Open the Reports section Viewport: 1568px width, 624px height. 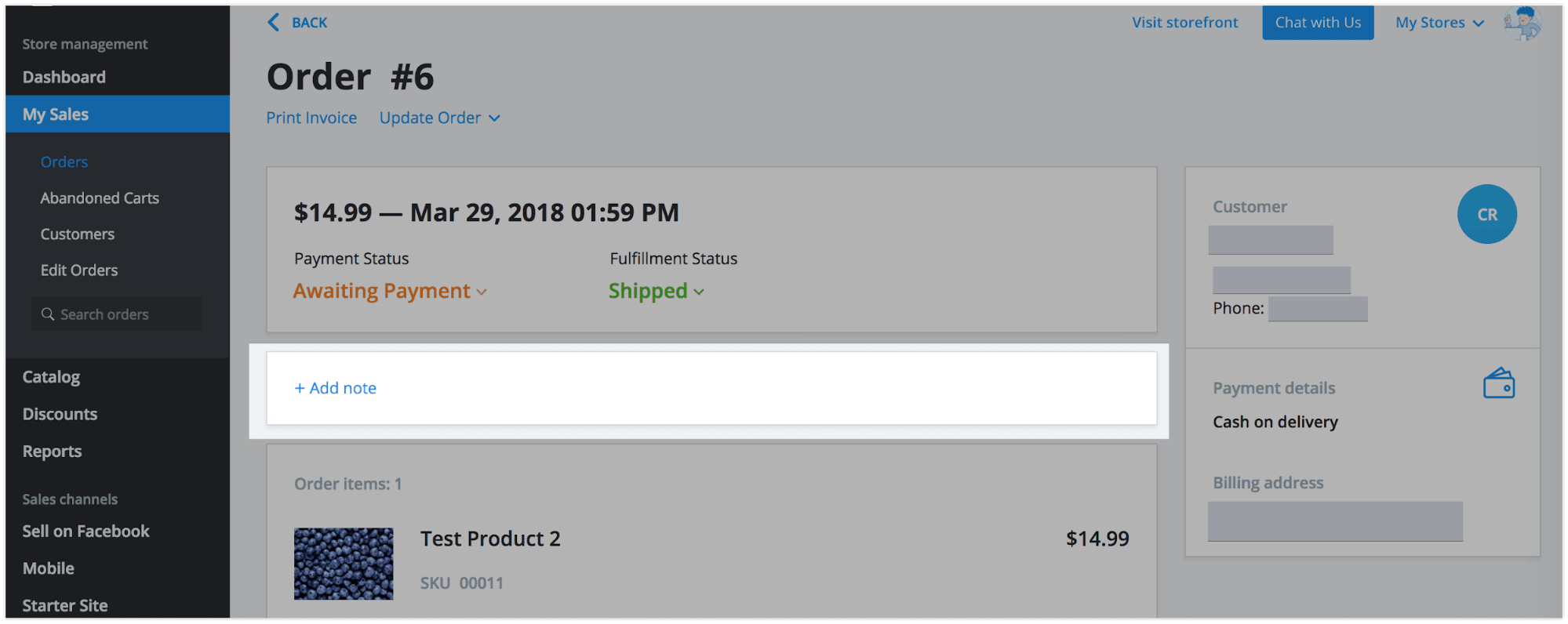[x=52, y=451]
